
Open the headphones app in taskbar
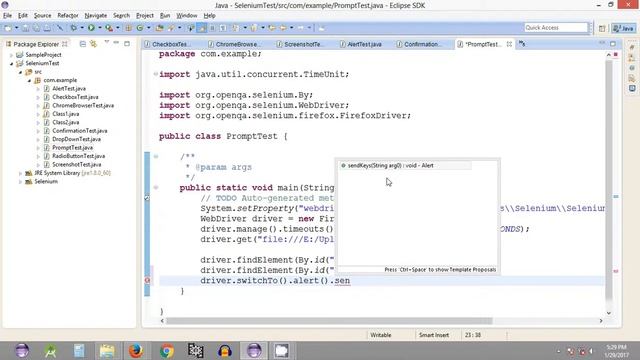point(224,351)
